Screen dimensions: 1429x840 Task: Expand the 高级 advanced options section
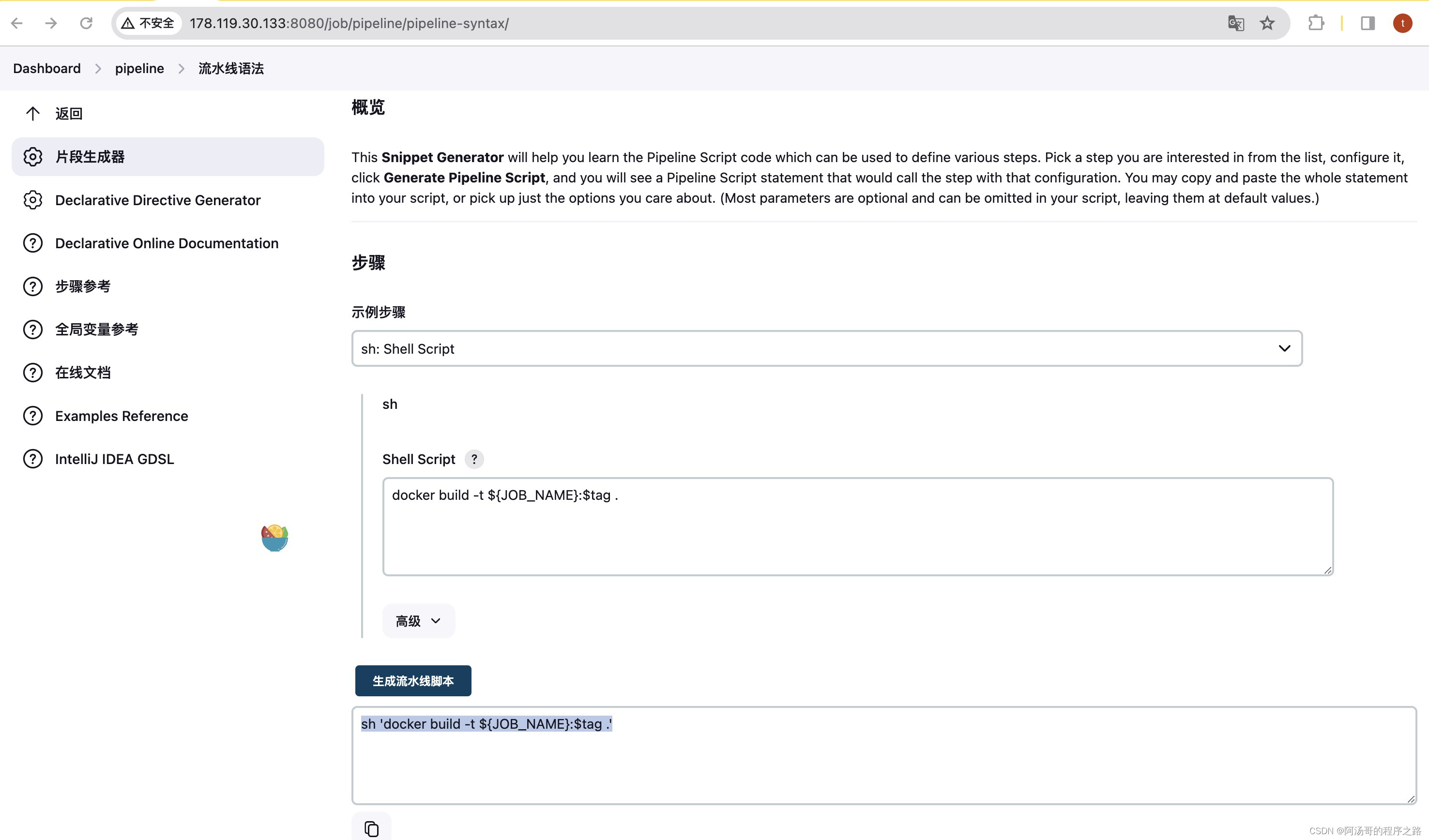(x=416, y=620)
